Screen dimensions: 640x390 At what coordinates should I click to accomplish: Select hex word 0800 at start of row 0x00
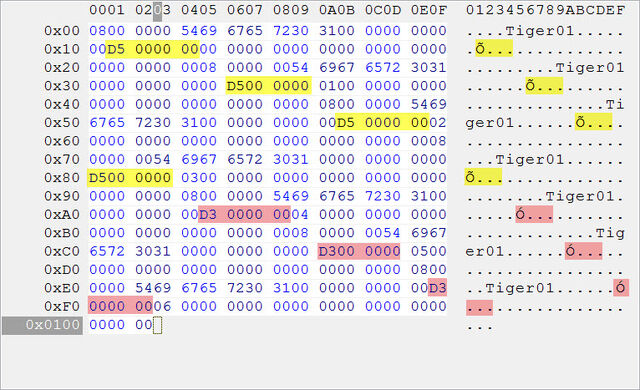click(107, 31)
